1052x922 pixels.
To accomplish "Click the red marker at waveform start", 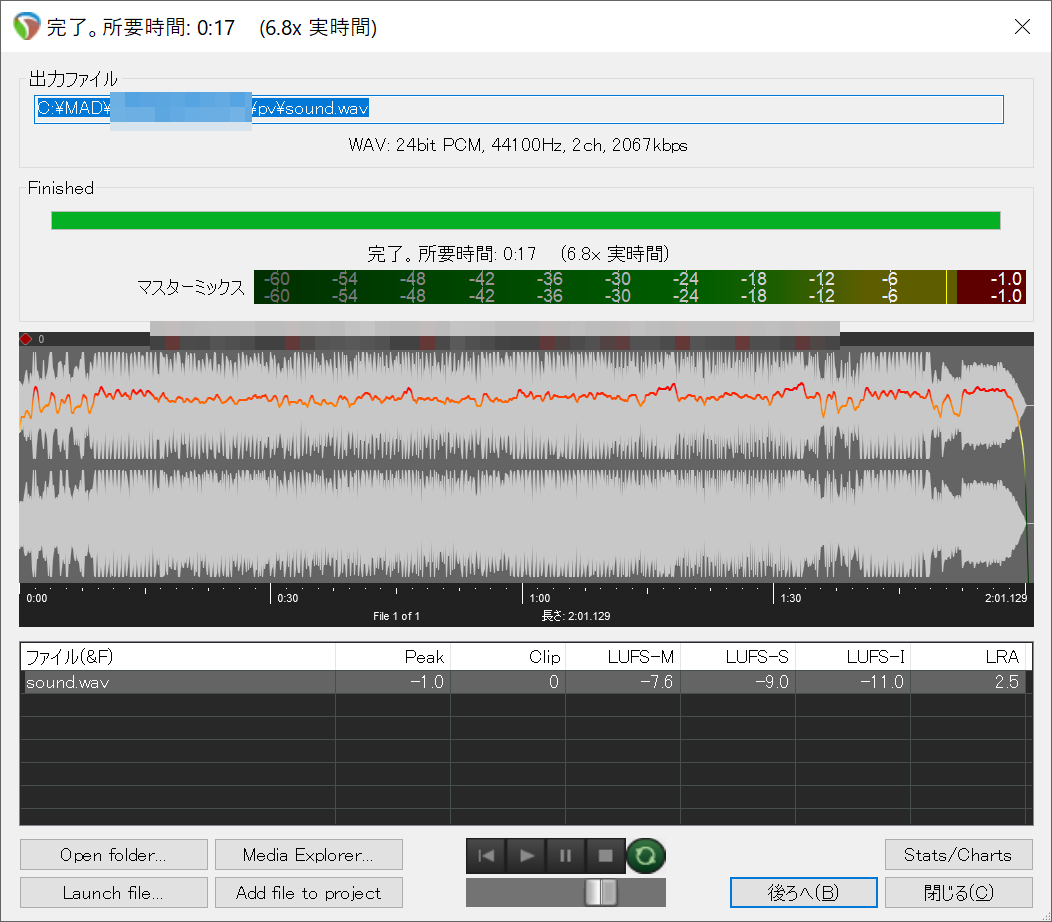I will point(25,339).
